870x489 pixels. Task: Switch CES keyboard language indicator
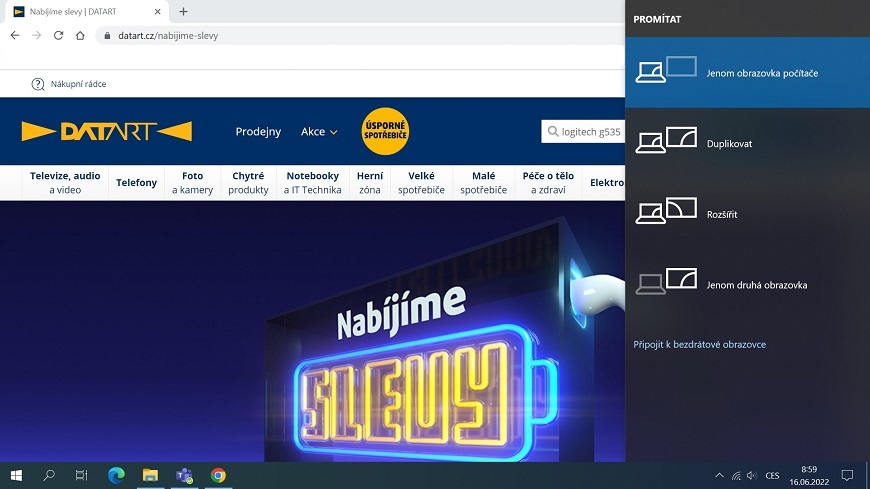(x=772, y=476)
